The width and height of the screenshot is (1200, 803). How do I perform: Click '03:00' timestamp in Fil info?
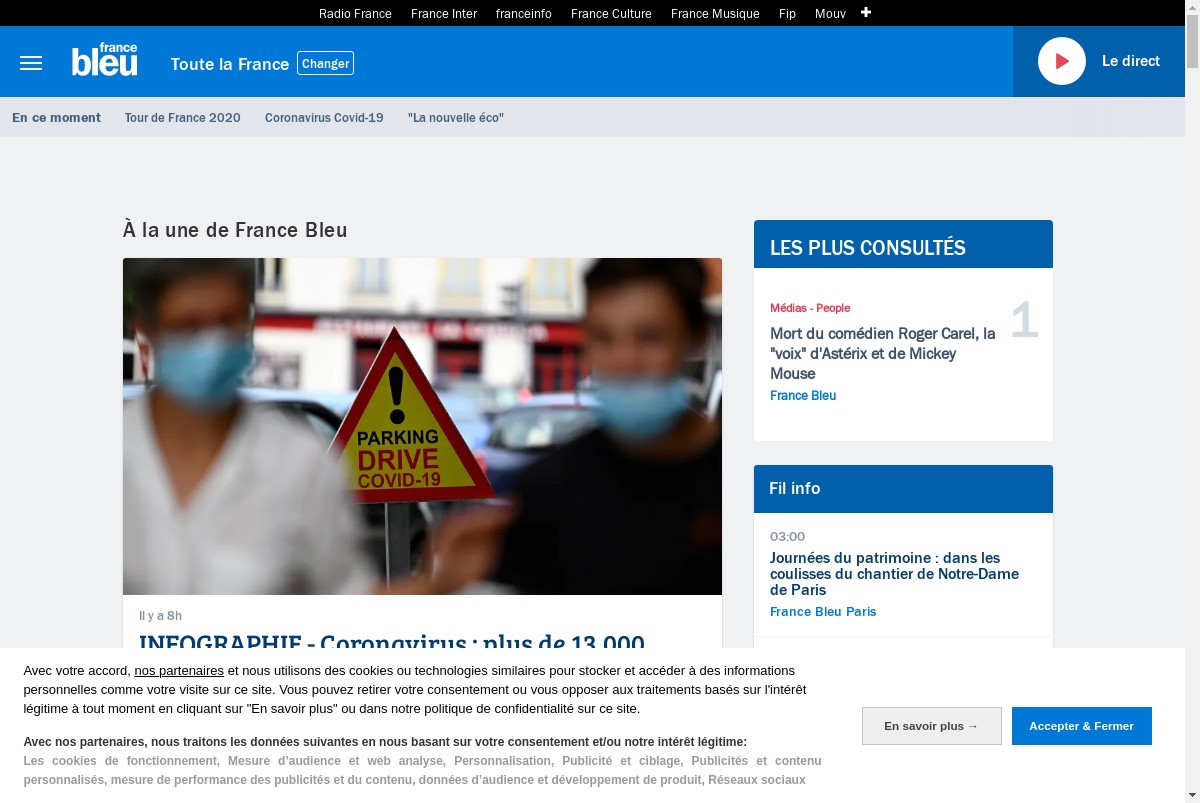pyautogui.click(x=787, y=537)
